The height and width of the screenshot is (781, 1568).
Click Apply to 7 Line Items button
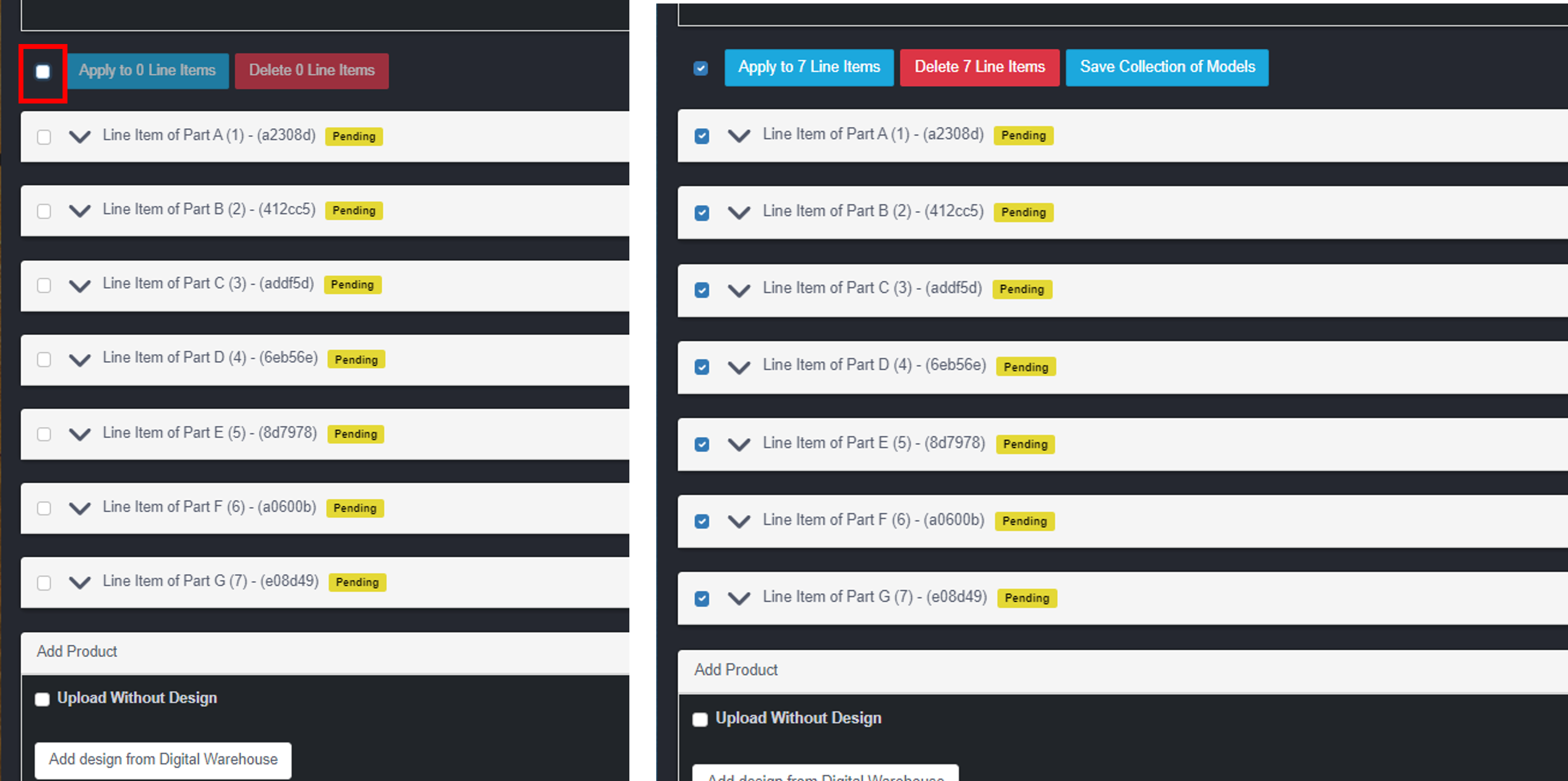pos(808,67)
